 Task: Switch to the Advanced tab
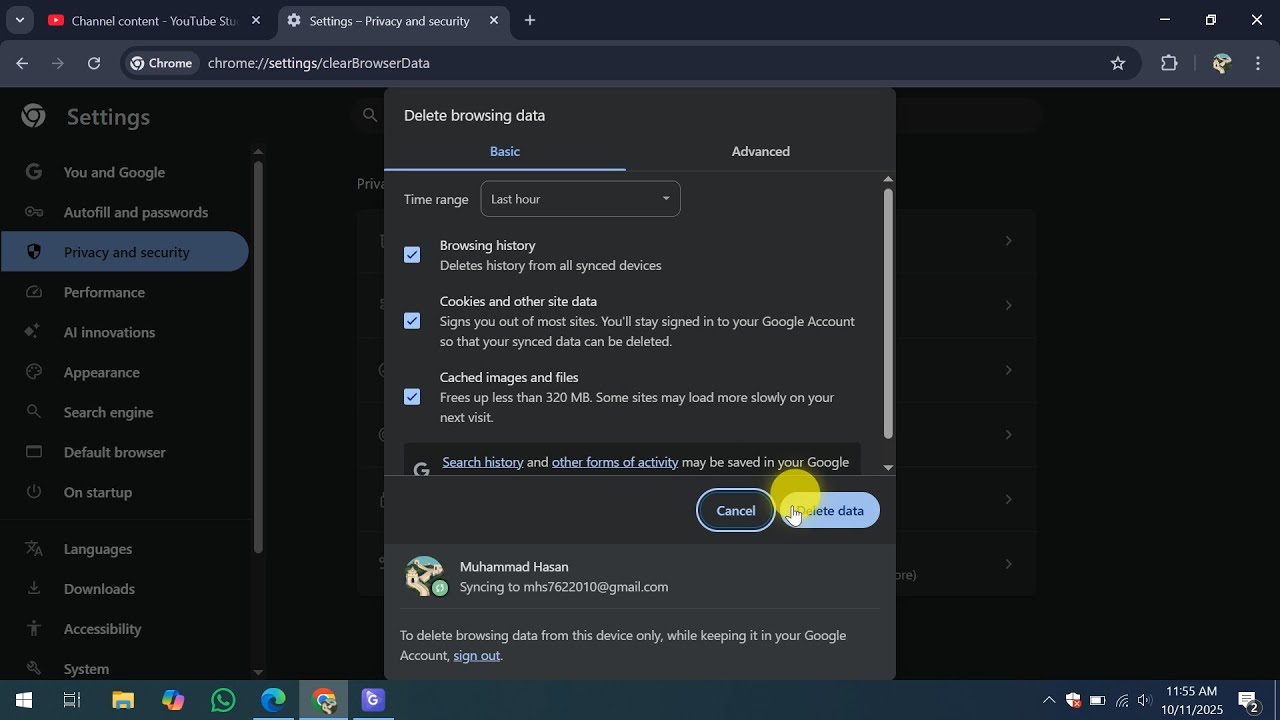pos(760,151)
